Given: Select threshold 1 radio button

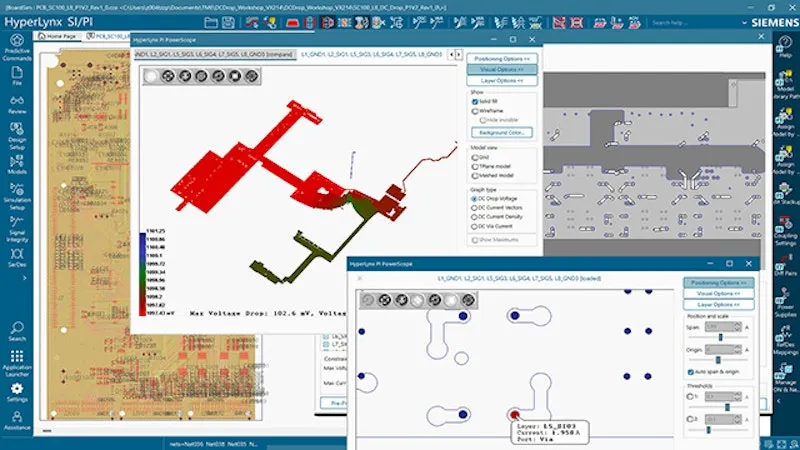Looking at the screenshot, I should tap(690, 396).
